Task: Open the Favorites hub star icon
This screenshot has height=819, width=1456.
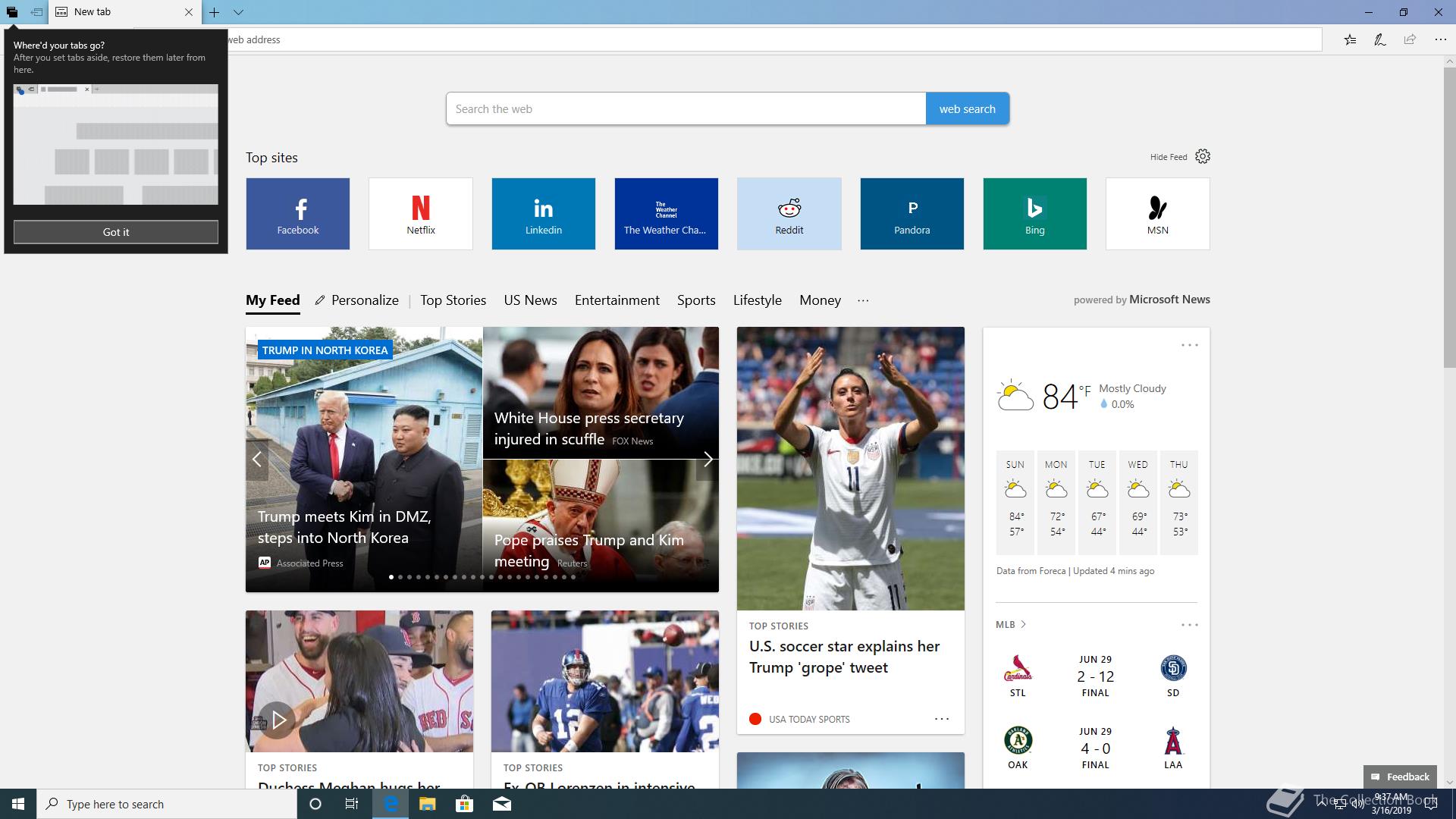Action: click(1350, 39)
